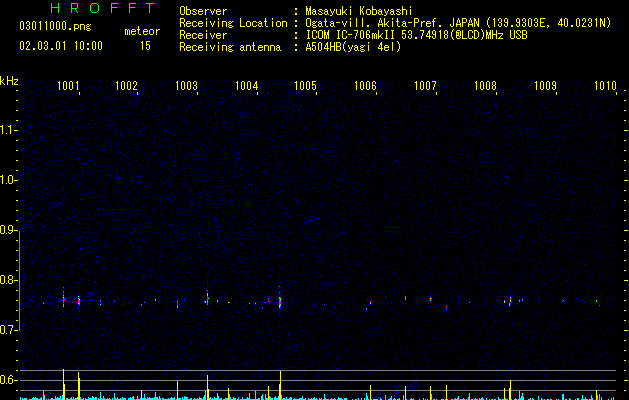This screenshot has width=629, height=400.
Task: Click time marker 1002
Action: [x=126, y=86]
